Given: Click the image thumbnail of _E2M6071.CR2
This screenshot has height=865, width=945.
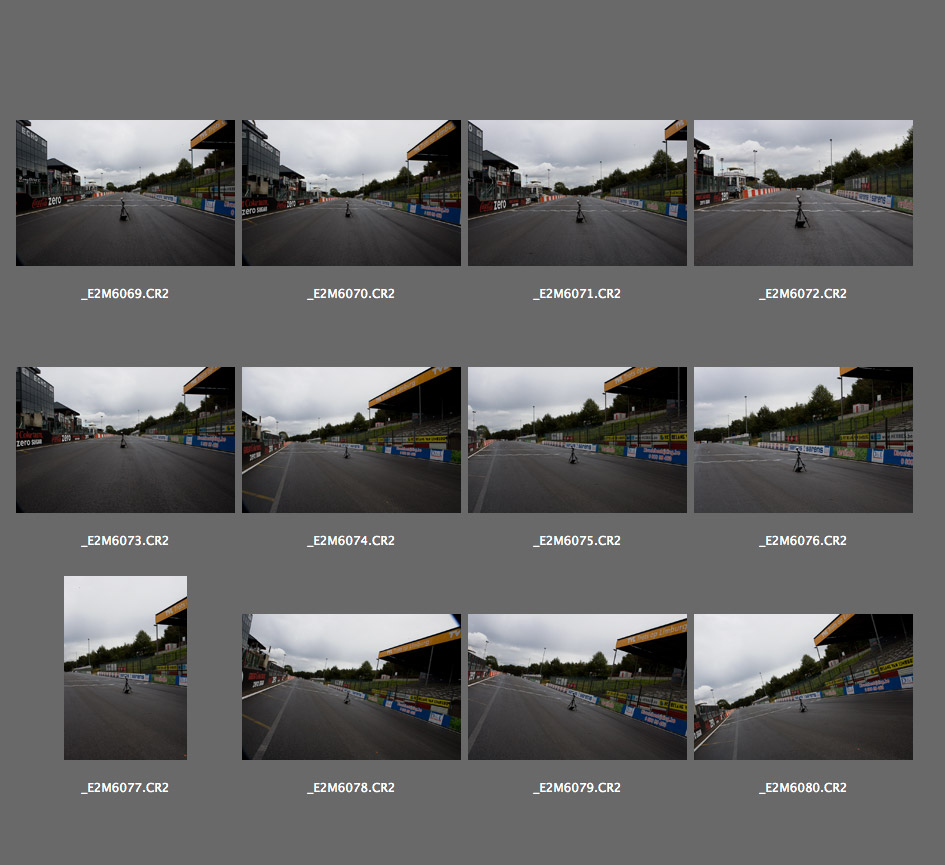Looking at the screenshot, I should pos(577,193).
